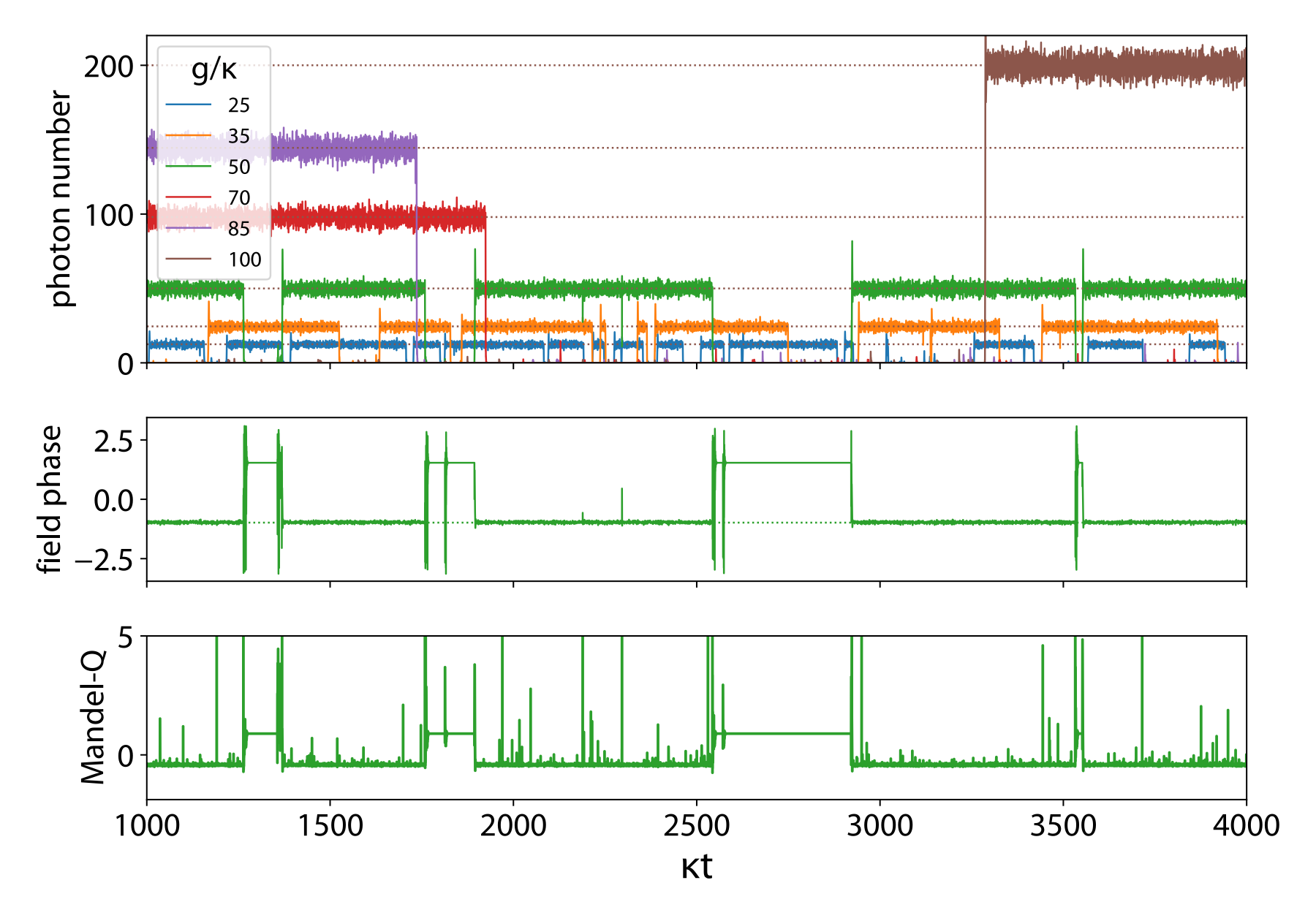
Task: Click the purple g/κ=85 plateau trace
Action: pyautogui.click(x=344, y=148)
